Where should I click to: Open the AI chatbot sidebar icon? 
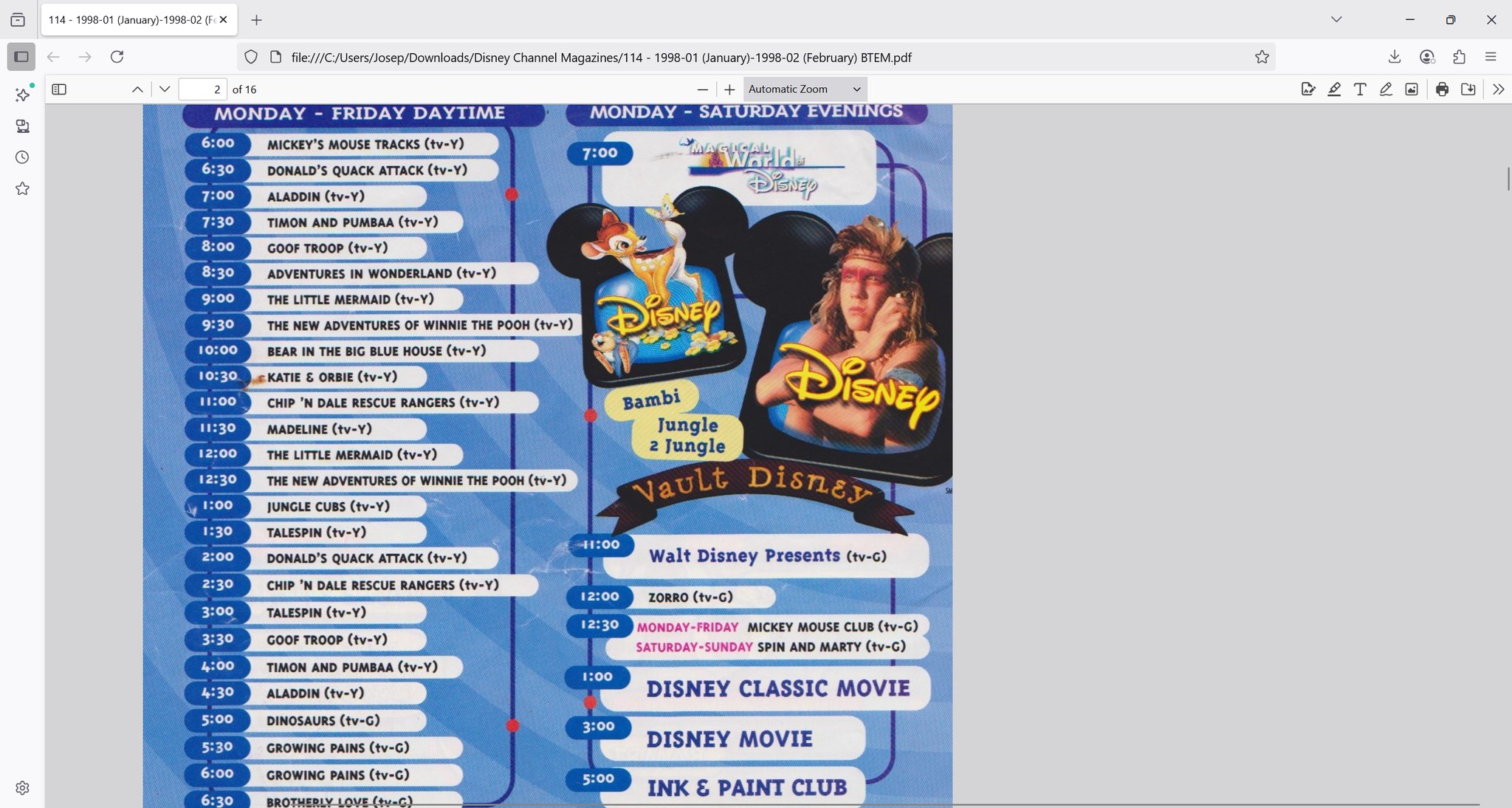click(x=23, y=95)
